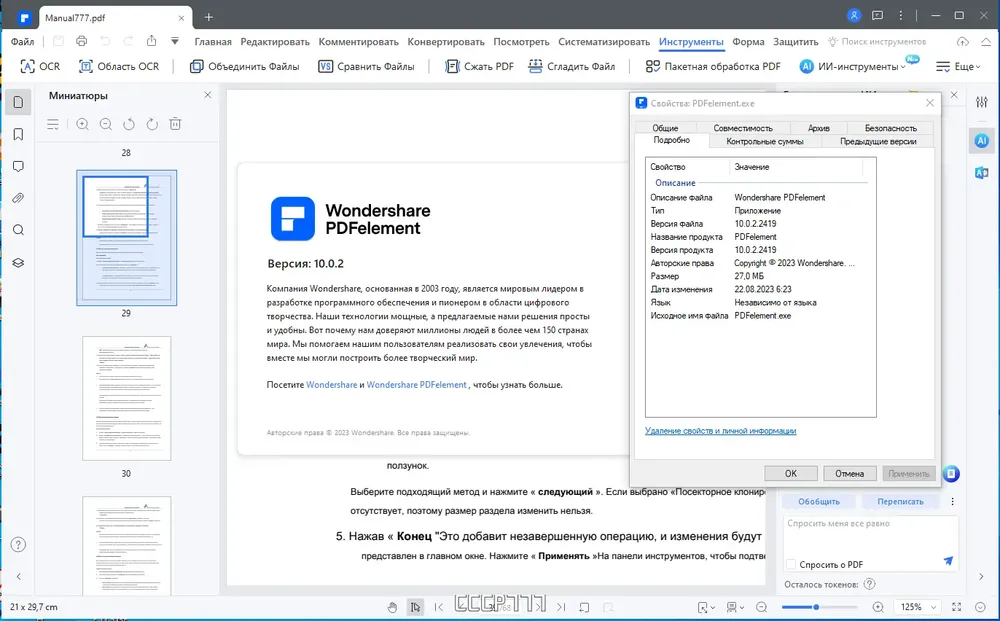Viewport: 1000px width, 621px height.
Task: Open the OCR tool
Action: 40,66
